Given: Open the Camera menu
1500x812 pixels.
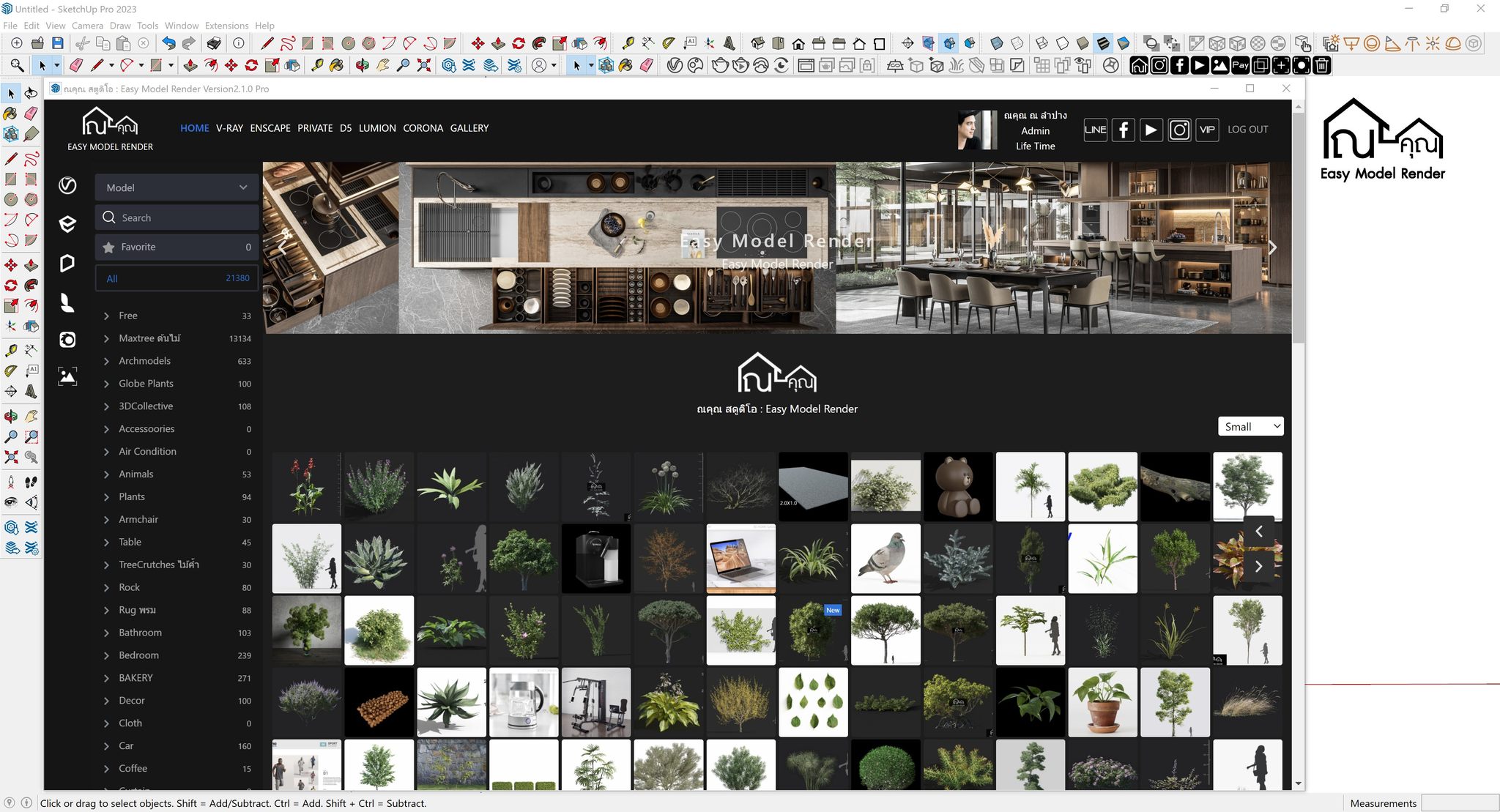Looking at the screenshot, I should tap(87, 26).
